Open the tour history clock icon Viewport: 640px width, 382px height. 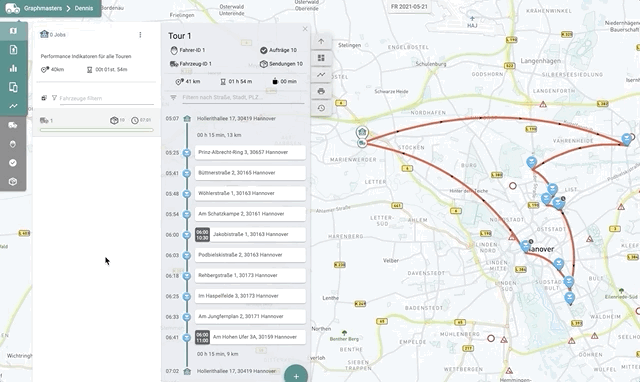321,108
